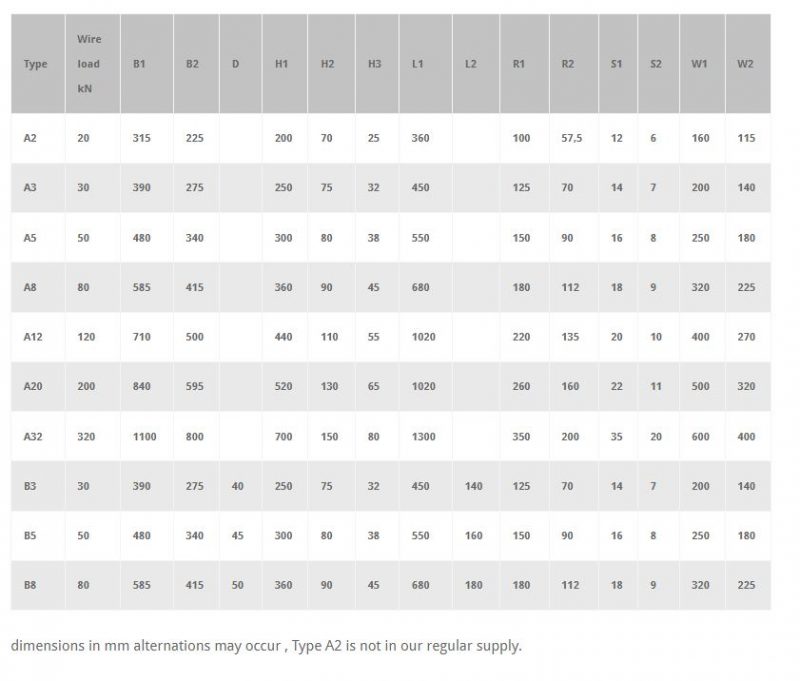Select the W1 value 600

[700, 437]
